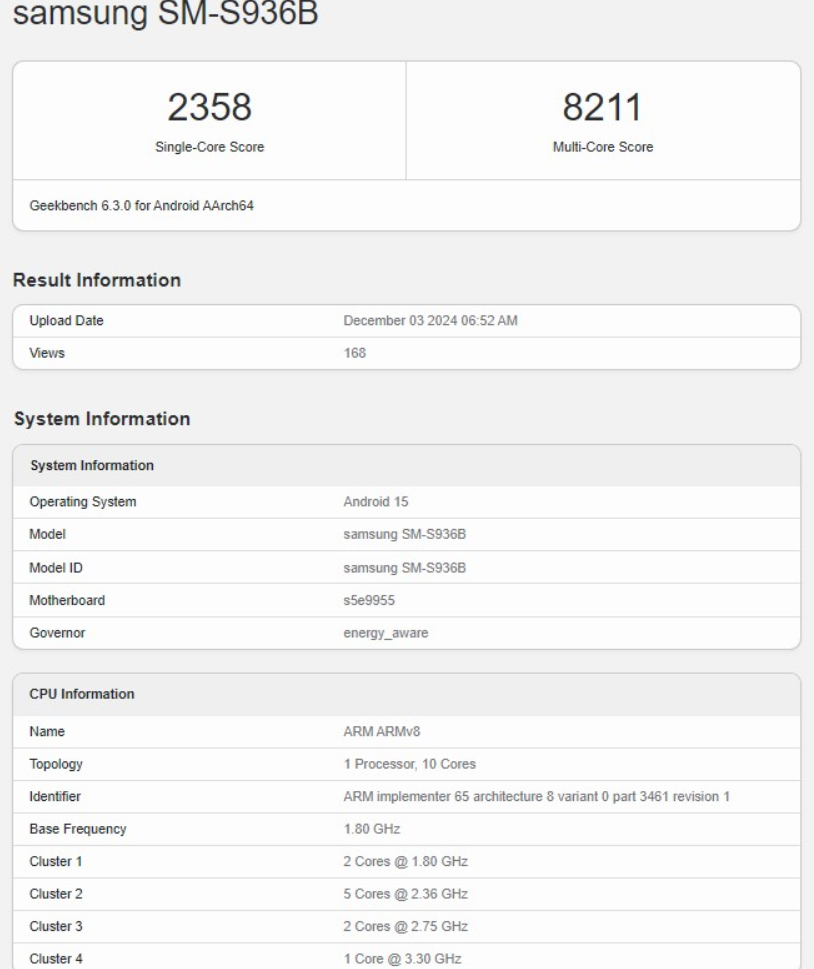Viewport: 814px width, 969px height.
Task: Select the 'Topology' label
Action: click(x=56, y=764)
